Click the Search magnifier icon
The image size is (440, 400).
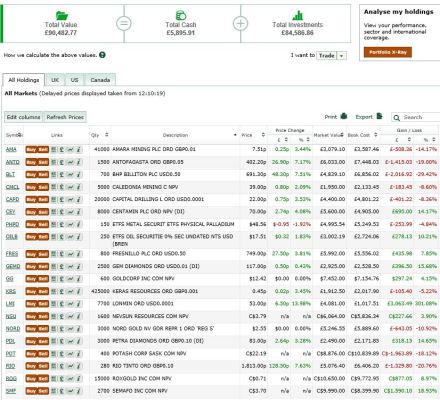[396, 118]
